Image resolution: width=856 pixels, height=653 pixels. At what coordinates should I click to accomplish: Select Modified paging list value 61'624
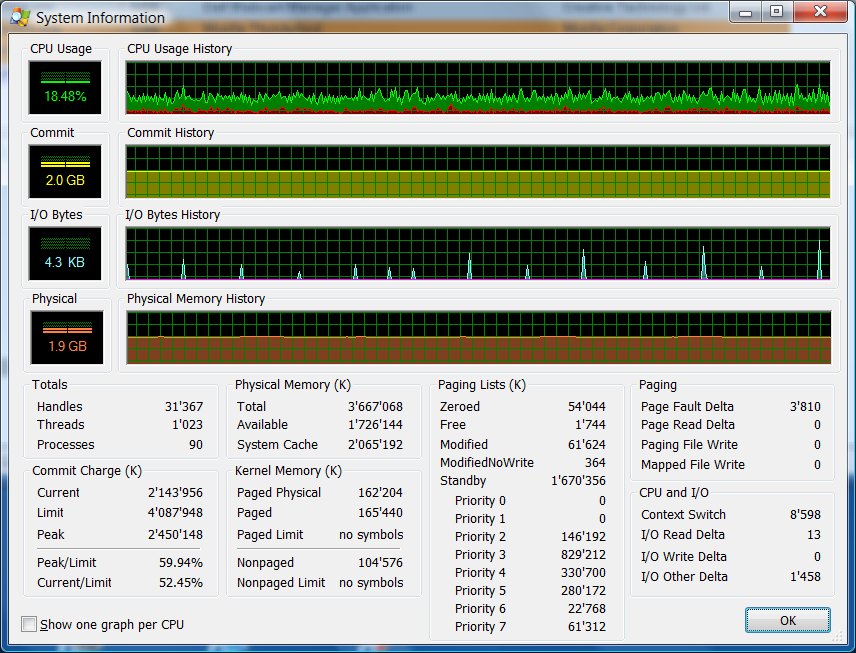point(587,444)
